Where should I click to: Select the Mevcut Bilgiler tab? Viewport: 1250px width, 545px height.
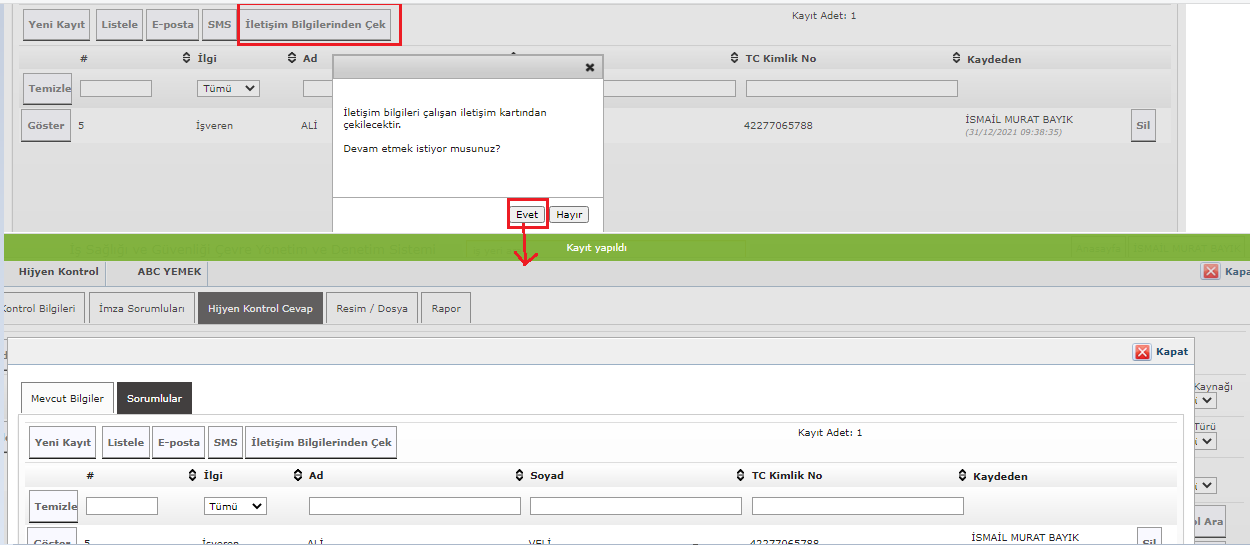pos(67,398)
